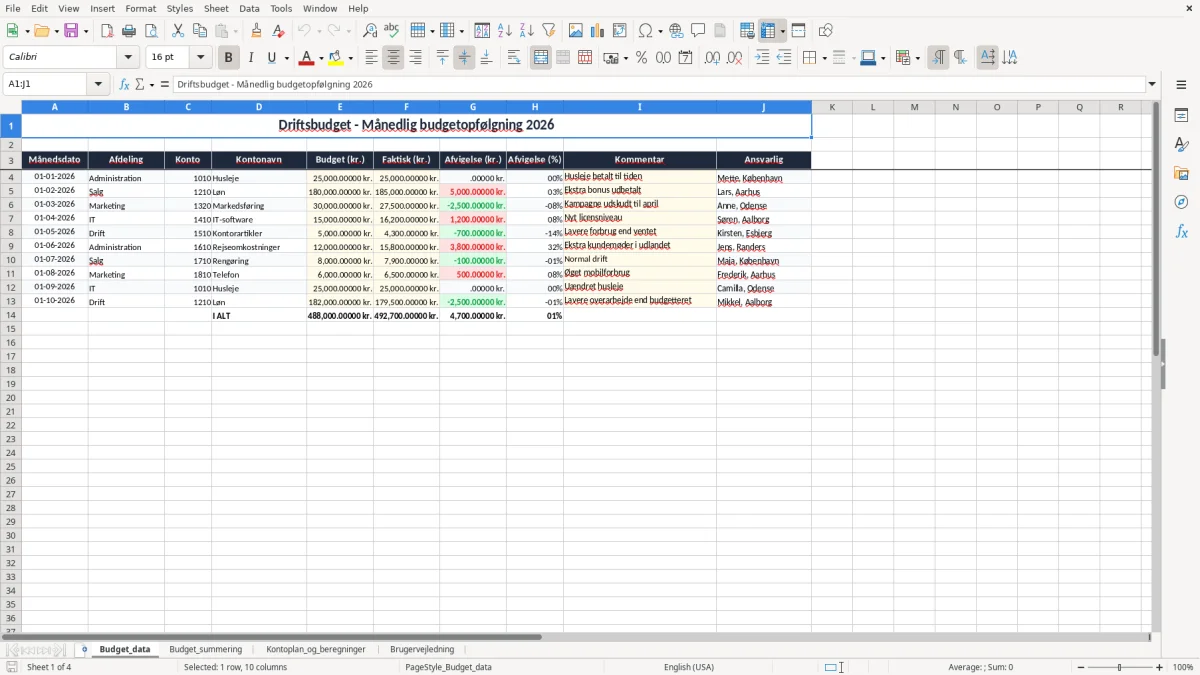Open the Styles menu
Image resolution: width=1200 pixels, height=675 pixels.
[x=180, y=8]
